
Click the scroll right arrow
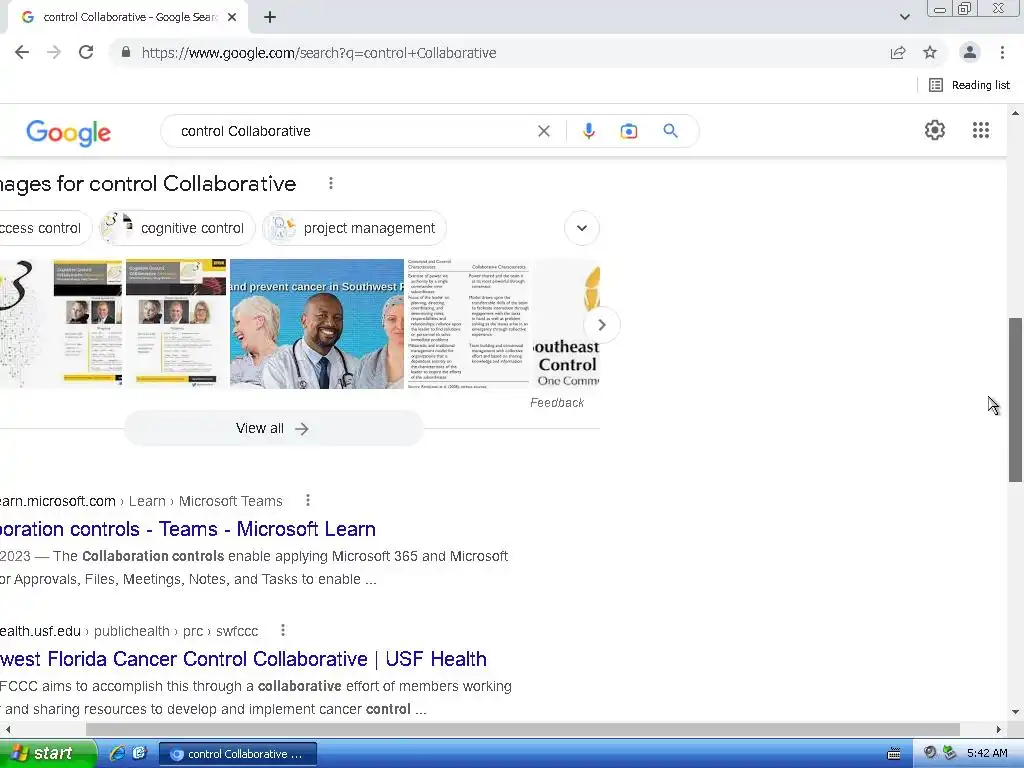tap(998, 729)
